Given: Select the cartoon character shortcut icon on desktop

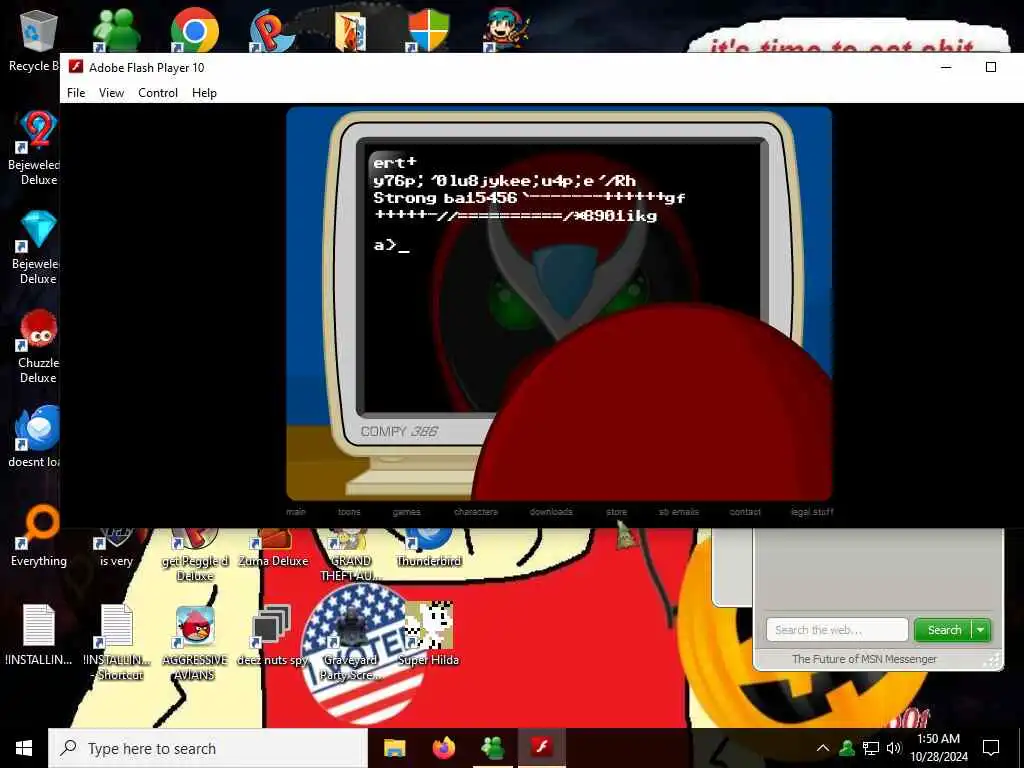Looking at the screenshot, I should pos(507,30).
